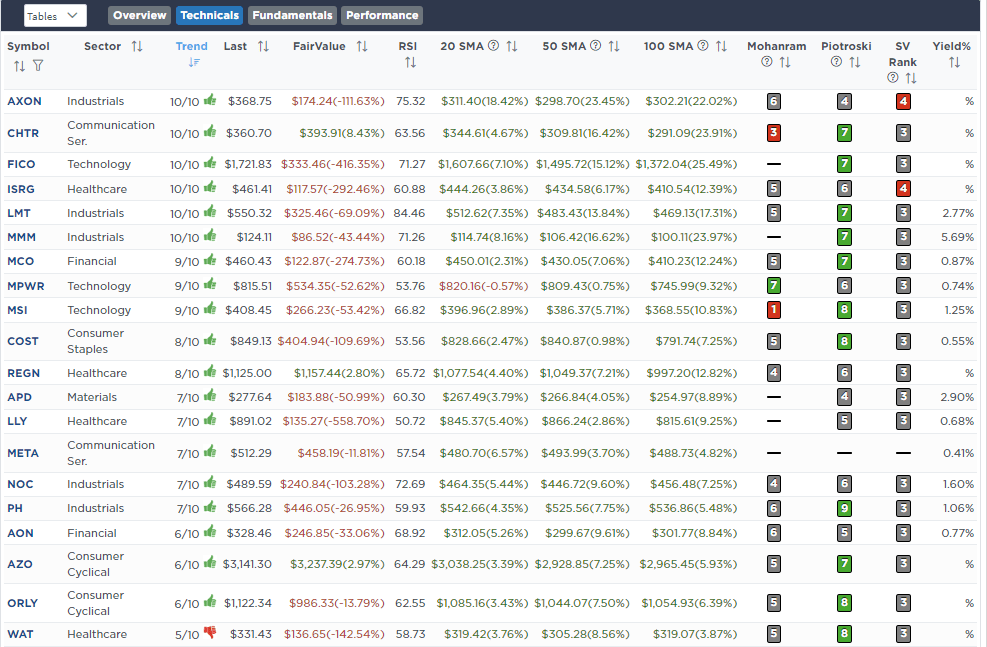This screenshot has width=987, height=647.
Task: Click CHTR red Mohanram badge 3
Action: [774, 133]
